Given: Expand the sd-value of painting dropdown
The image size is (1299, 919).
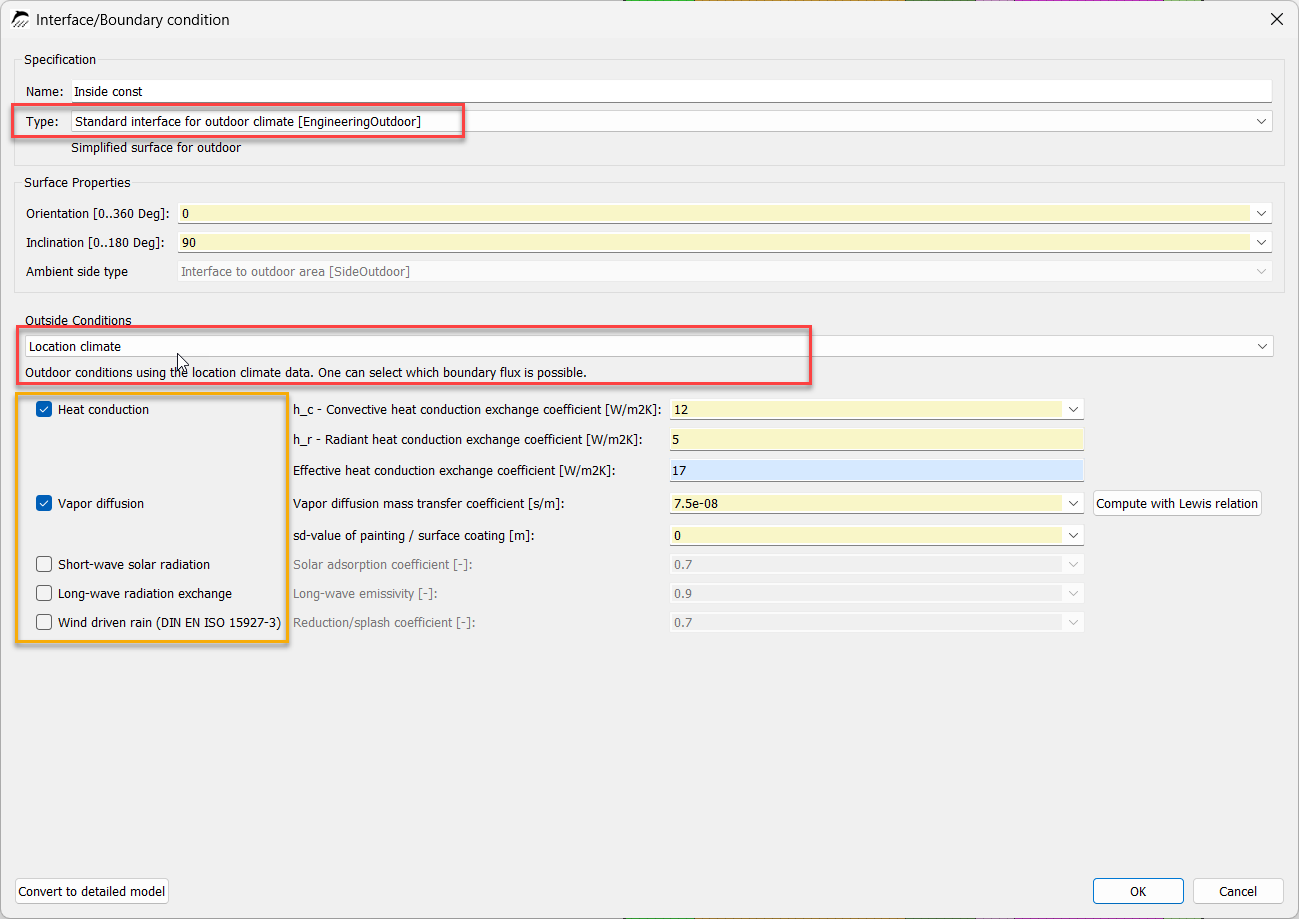Looking at the screenshot, I should [x=1073, y=535].
